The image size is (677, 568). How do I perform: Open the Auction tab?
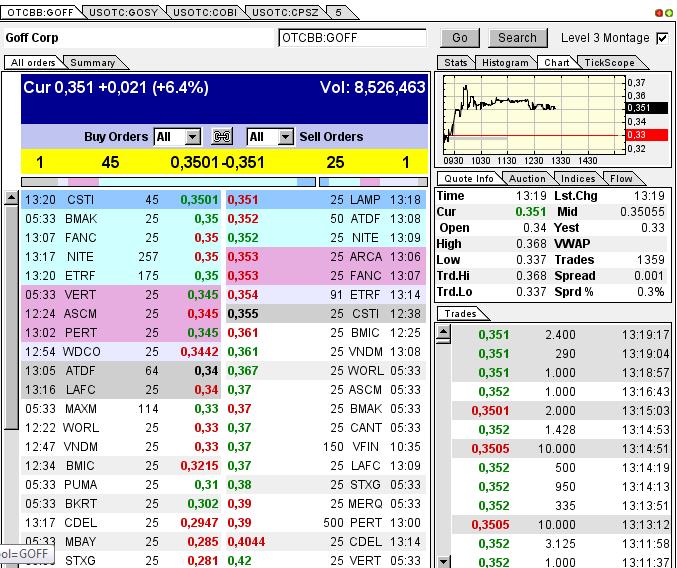pyautogui.click(x=527, y=178)
